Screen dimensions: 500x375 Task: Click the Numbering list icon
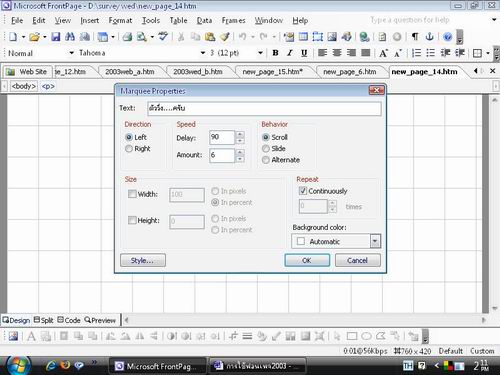[416, 53]
